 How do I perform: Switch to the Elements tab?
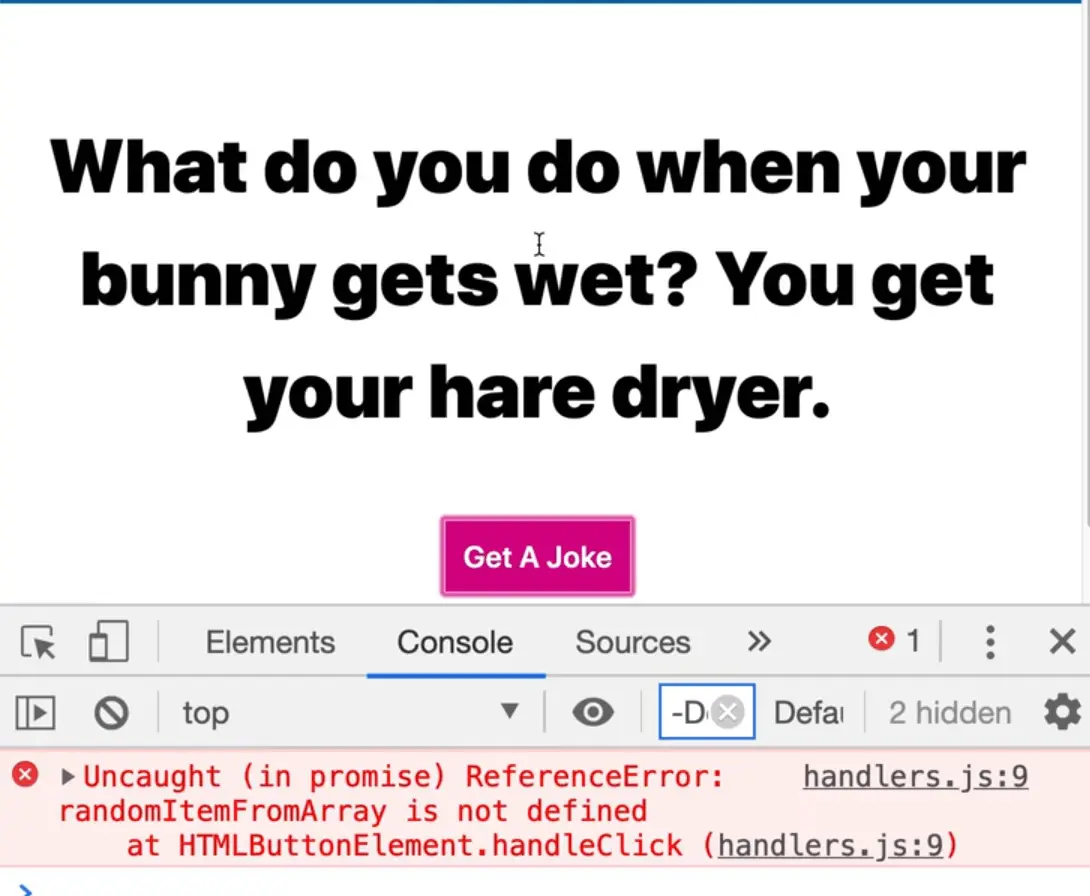coord(270,642)
